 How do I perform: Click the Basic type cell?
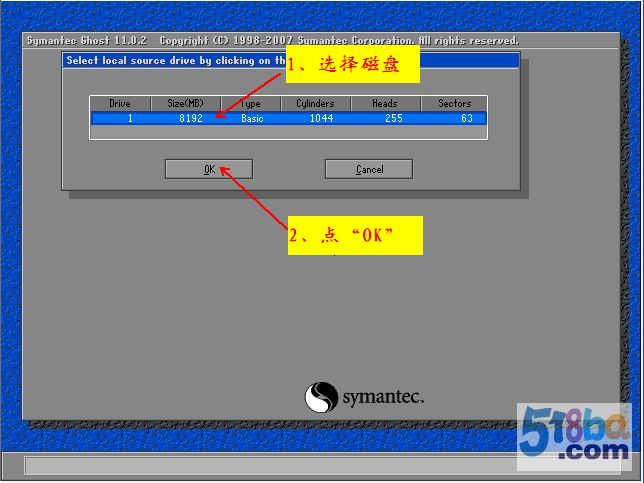[252, 118]
